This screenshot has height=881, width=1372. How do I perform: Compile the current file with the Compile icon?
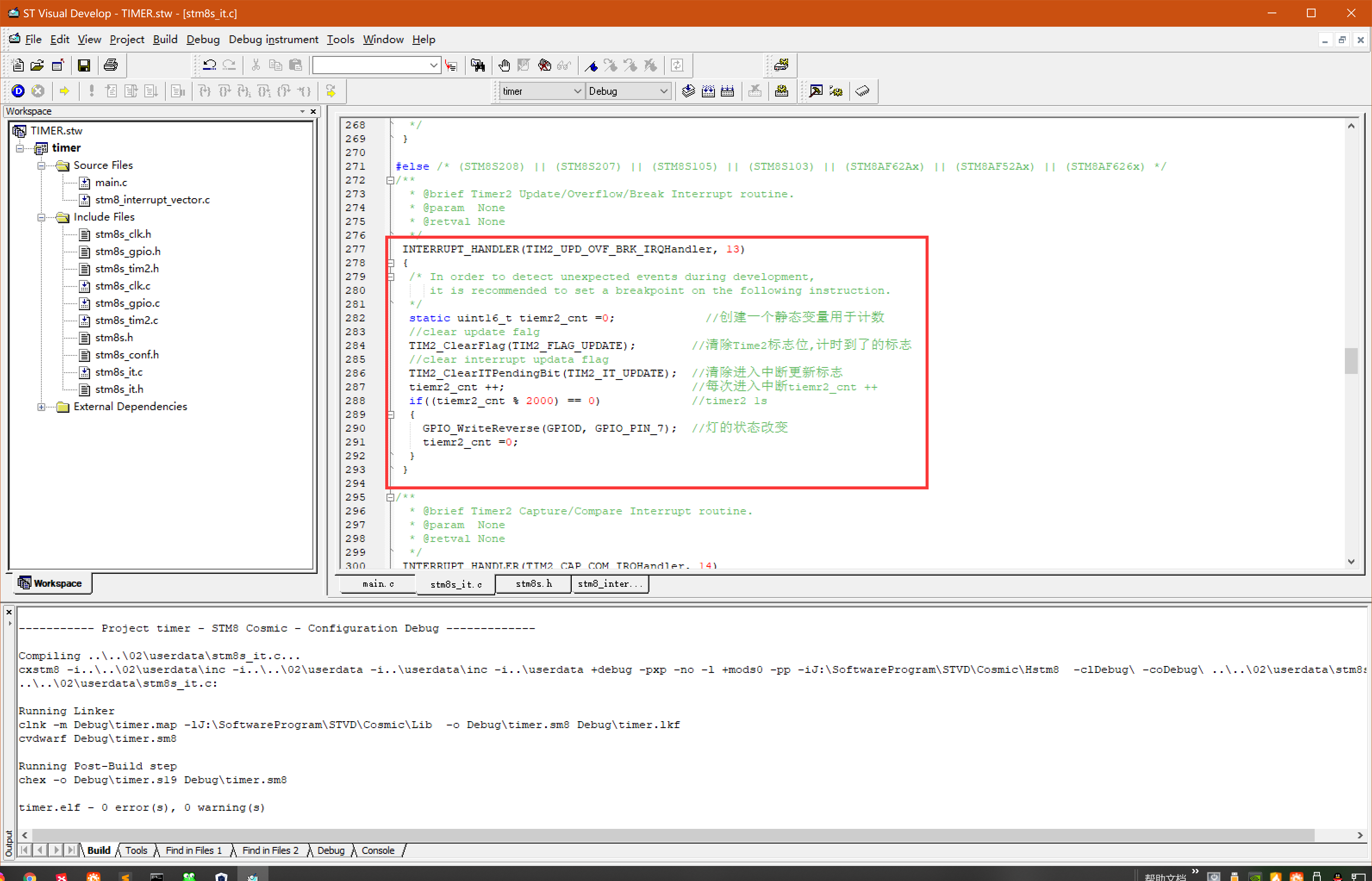(x=688, y=91)
